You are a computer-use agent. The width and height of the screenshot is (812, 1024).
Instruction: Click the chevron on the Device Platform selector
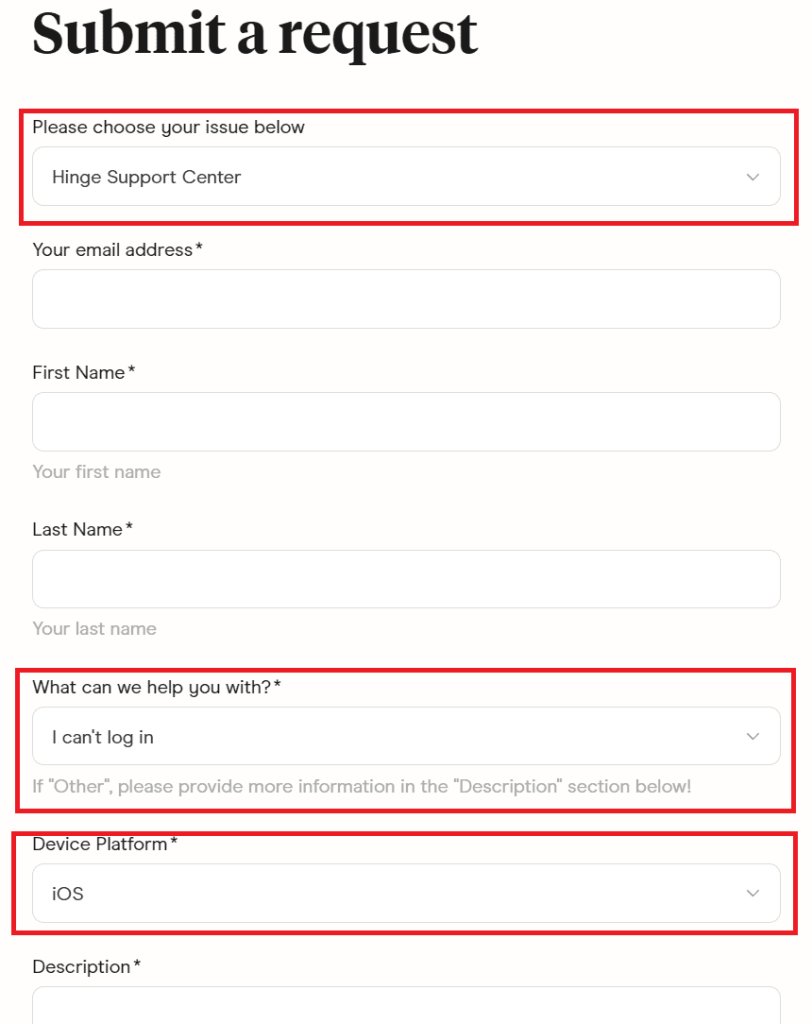click(753, 893)
